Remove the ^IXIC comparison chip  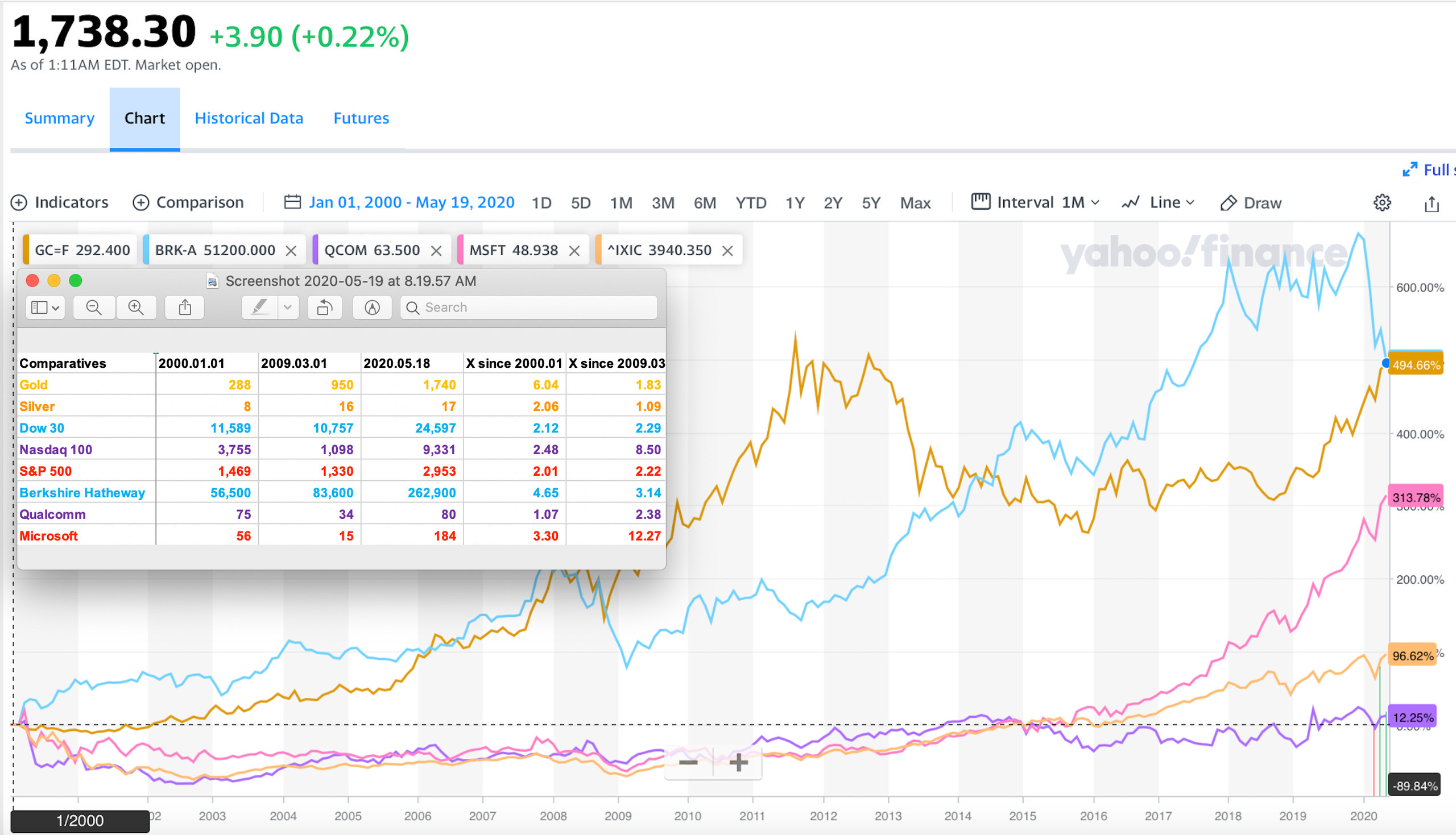727,251
